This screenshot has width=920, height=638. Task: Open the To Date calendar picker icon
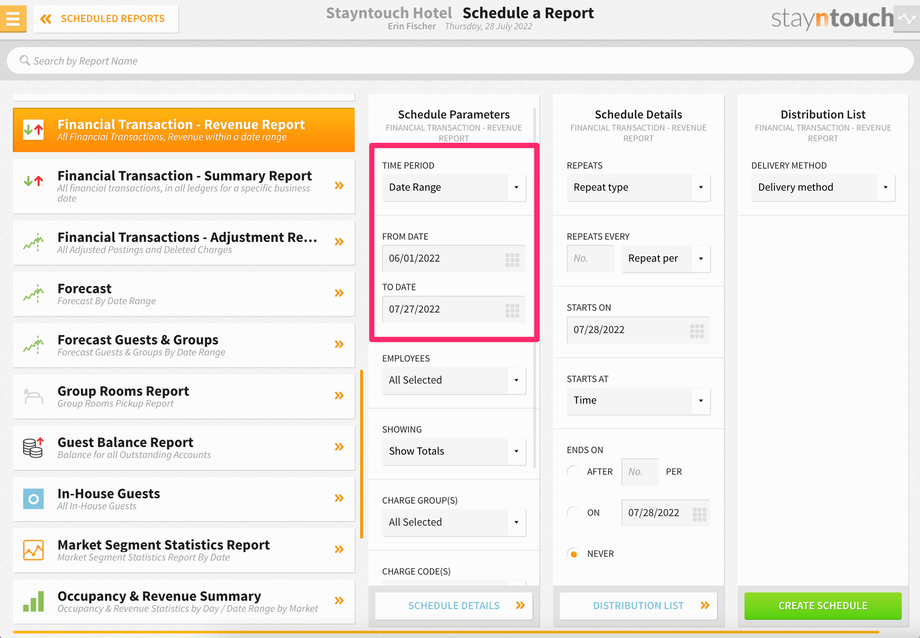tap(512, 310)
